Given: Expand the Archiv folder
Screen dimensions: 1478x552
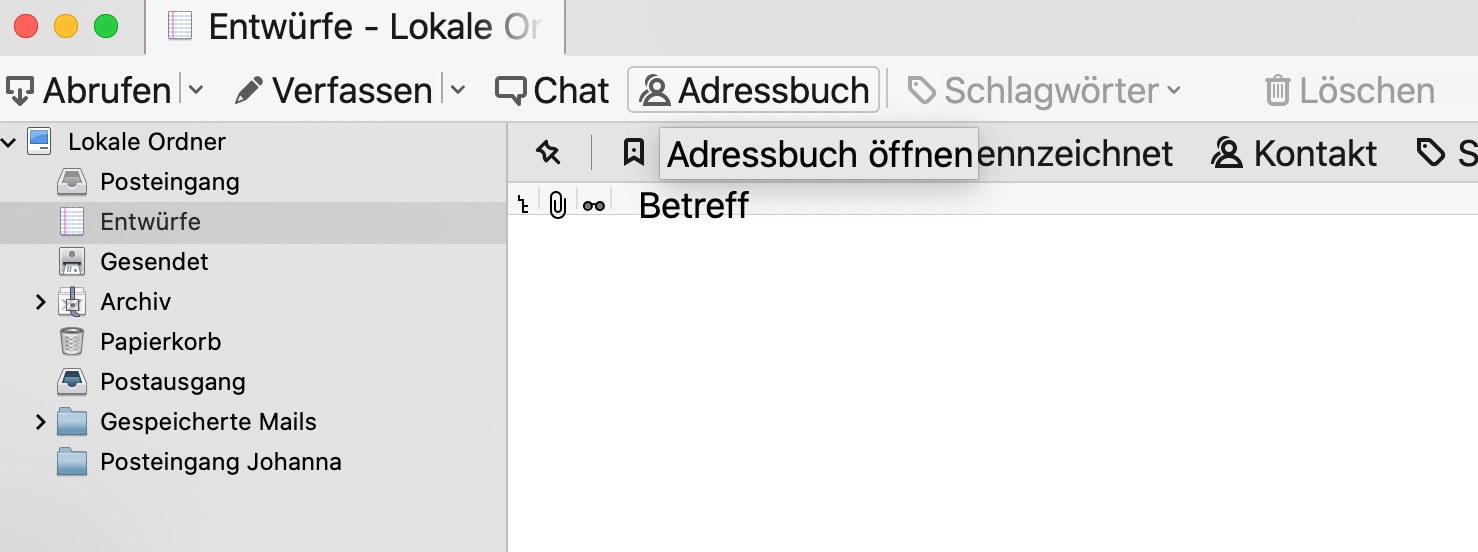Looking at the screenshot, I should [x=41, y=302].
